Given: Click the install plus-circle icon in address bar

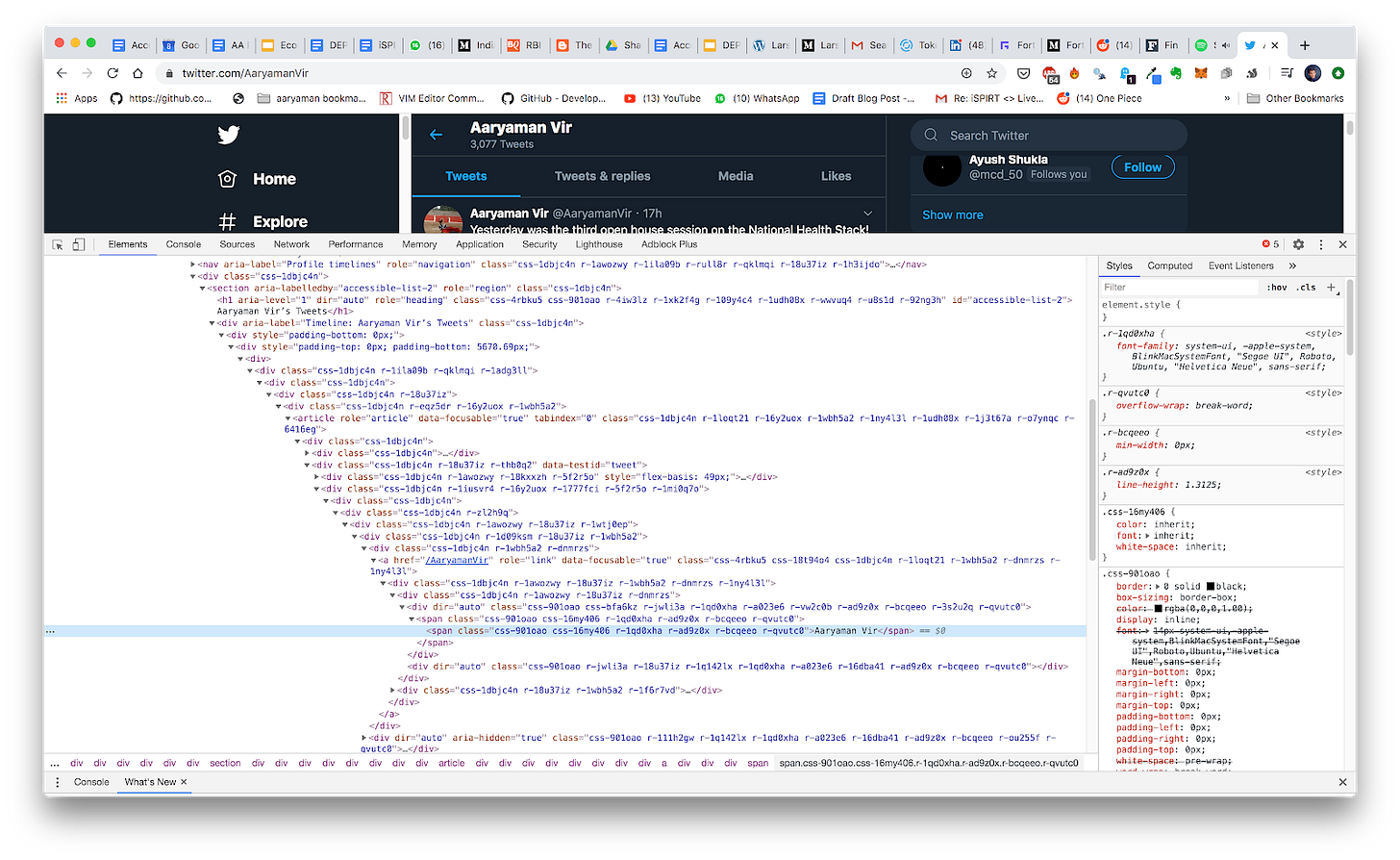Looking at the screenshot, I should click(x=966, y=73).
